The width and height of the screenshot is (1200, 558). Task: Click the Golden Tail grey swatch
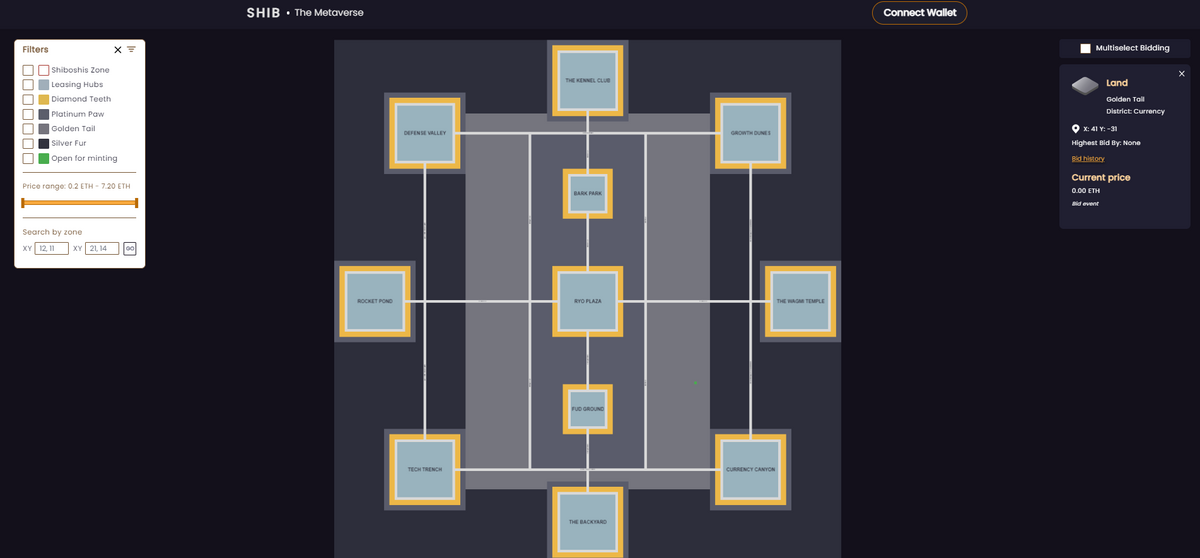[x=43, y=129]
